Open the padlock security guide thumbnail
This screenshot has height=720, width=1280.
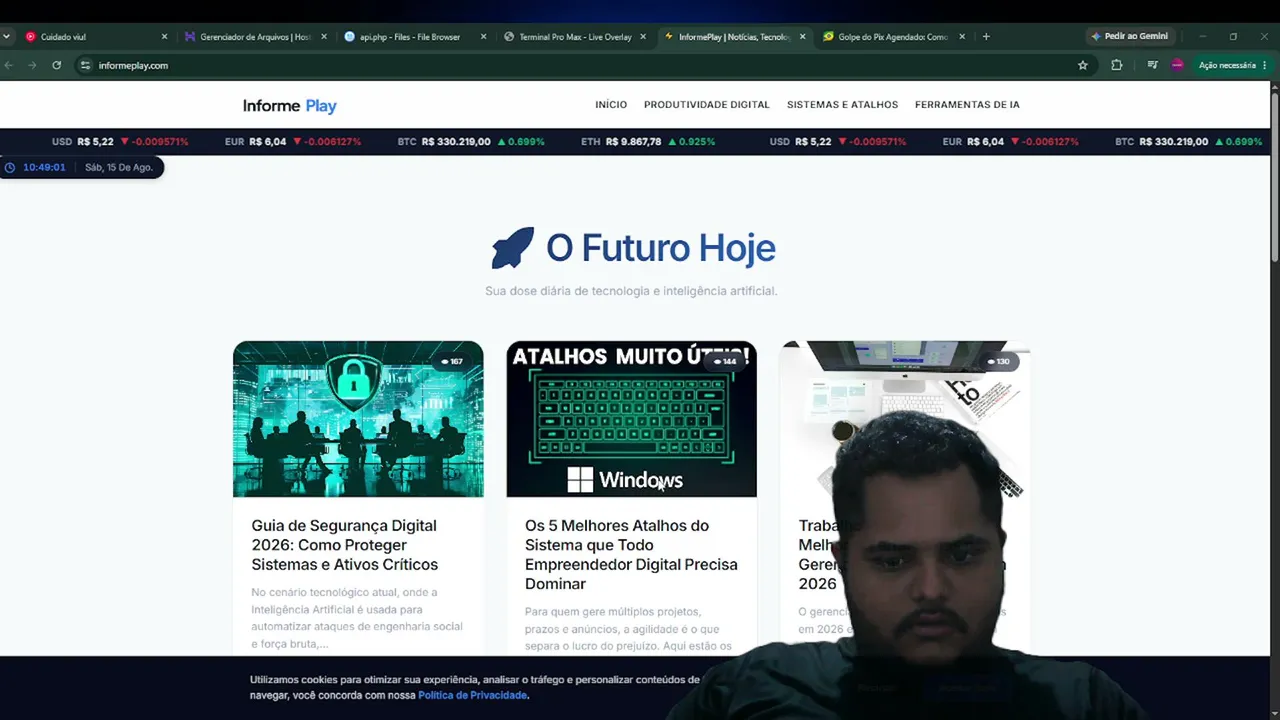(358, 419)
